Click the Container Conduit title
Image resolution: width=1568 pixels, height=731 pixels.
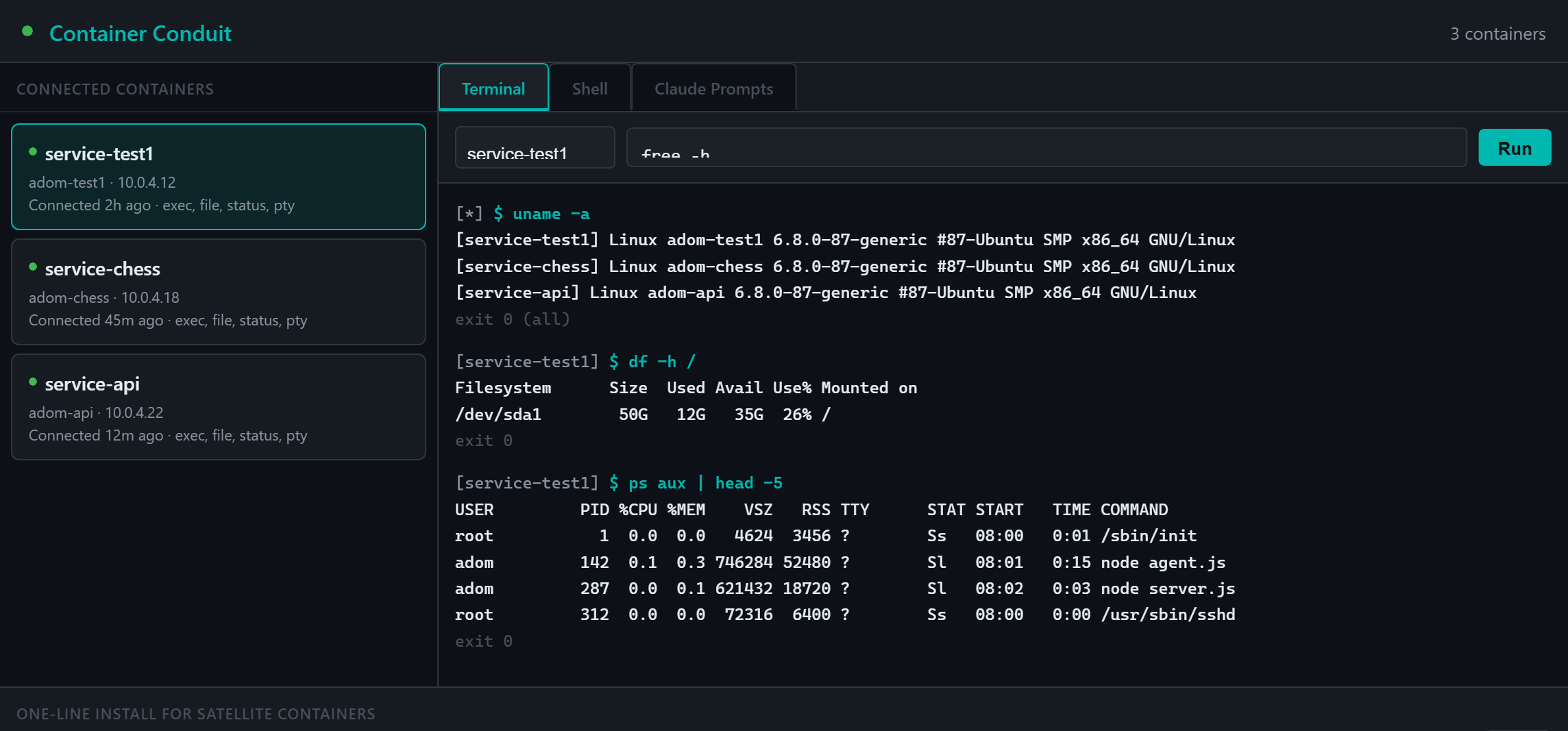(x=140, y=33)
